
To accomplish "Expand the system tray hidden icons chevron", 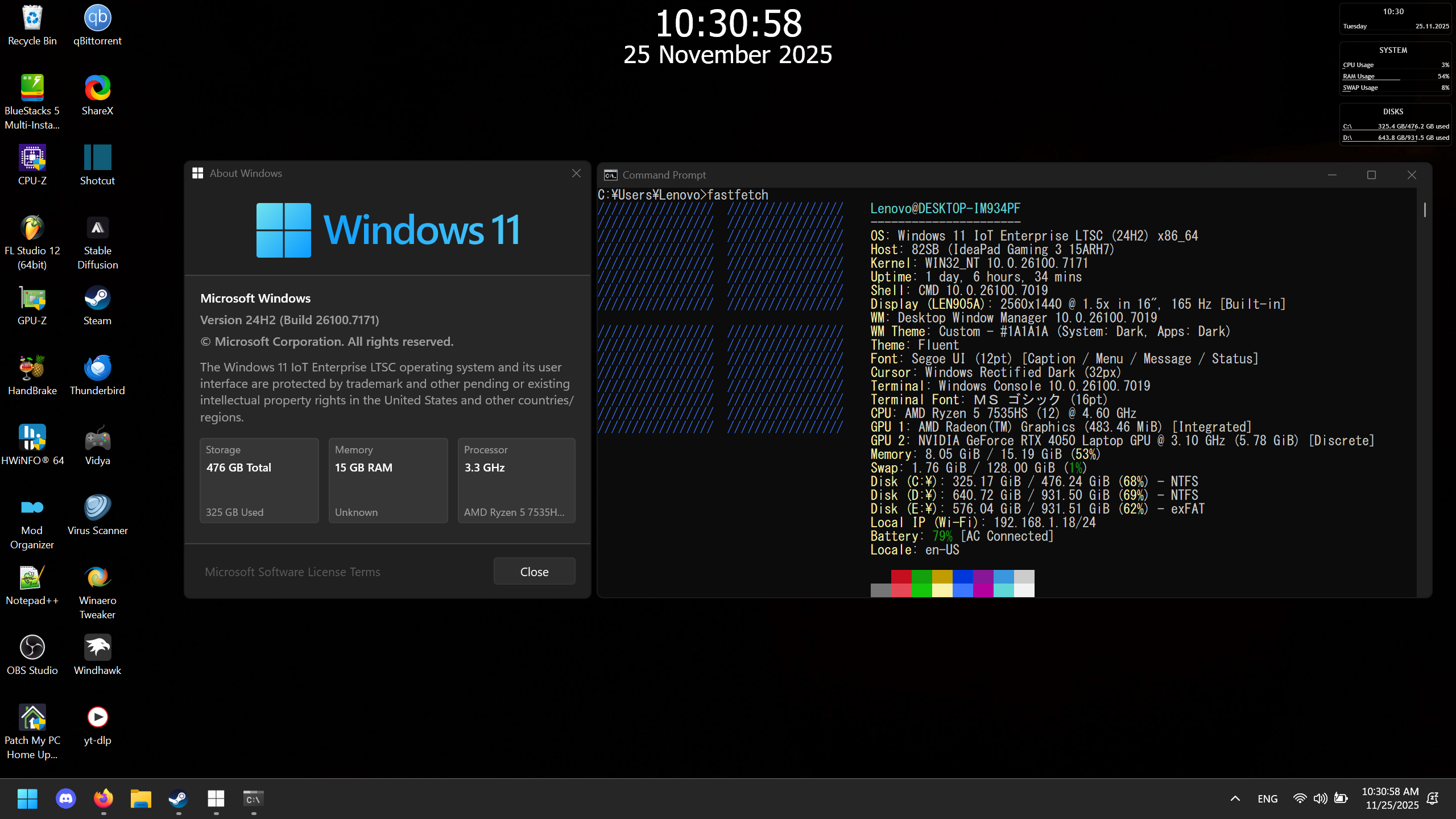I will point(1235,799).
